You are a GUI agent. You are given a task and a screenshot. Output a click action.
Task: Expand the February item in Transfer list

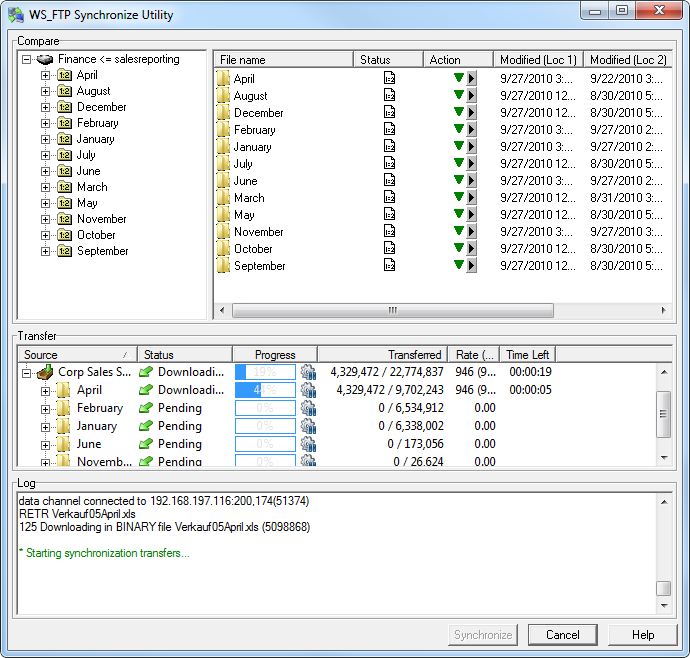[x=45, y=408]
